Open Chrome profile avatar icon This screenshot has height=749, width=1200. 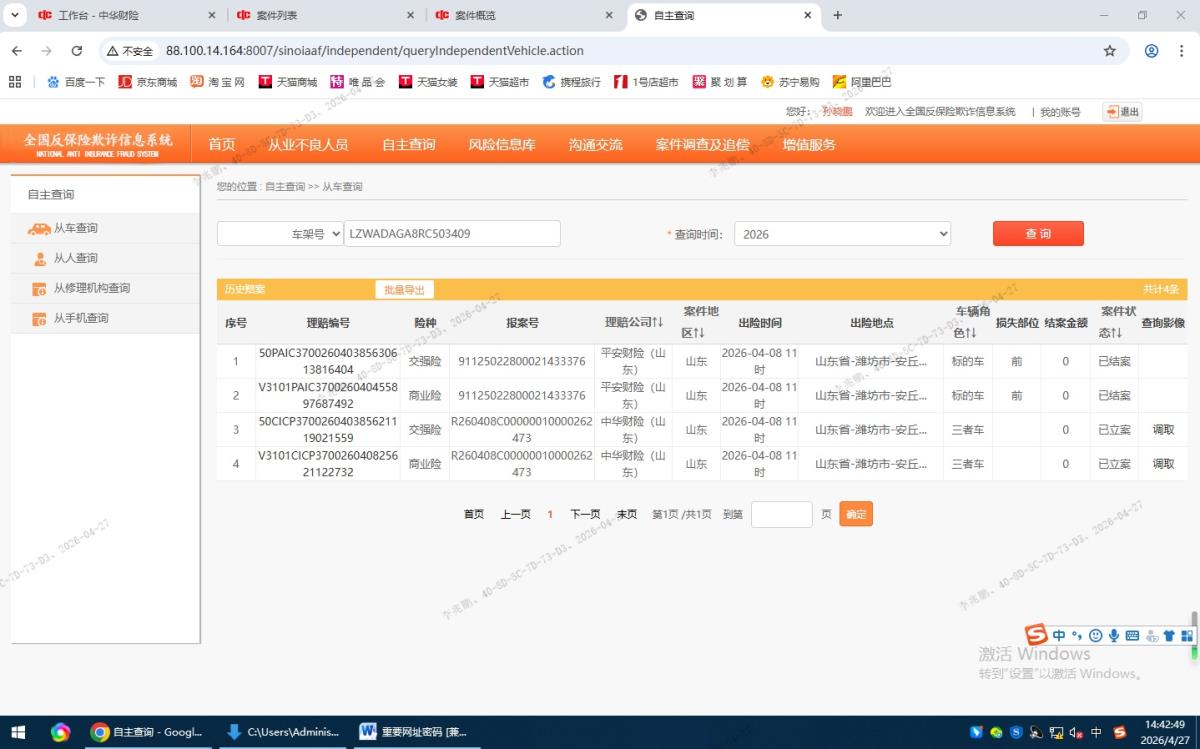click(x=1151, y=51)
